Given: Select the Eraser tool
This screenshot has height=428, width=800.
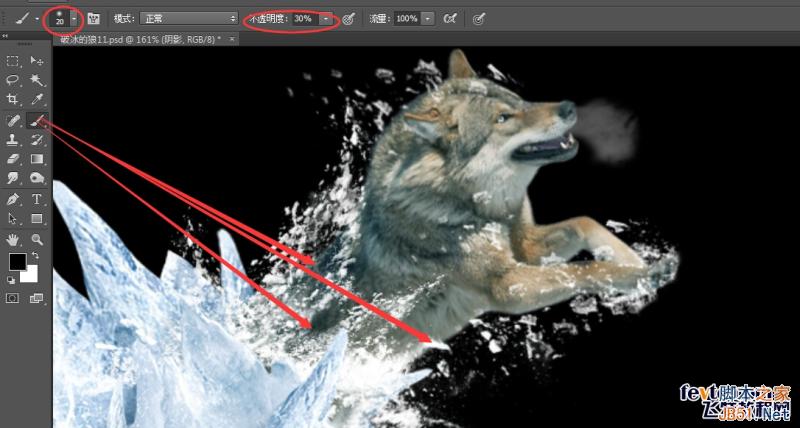Looking at the screenshot, I should pyautogui.click(x=13, y=159).
